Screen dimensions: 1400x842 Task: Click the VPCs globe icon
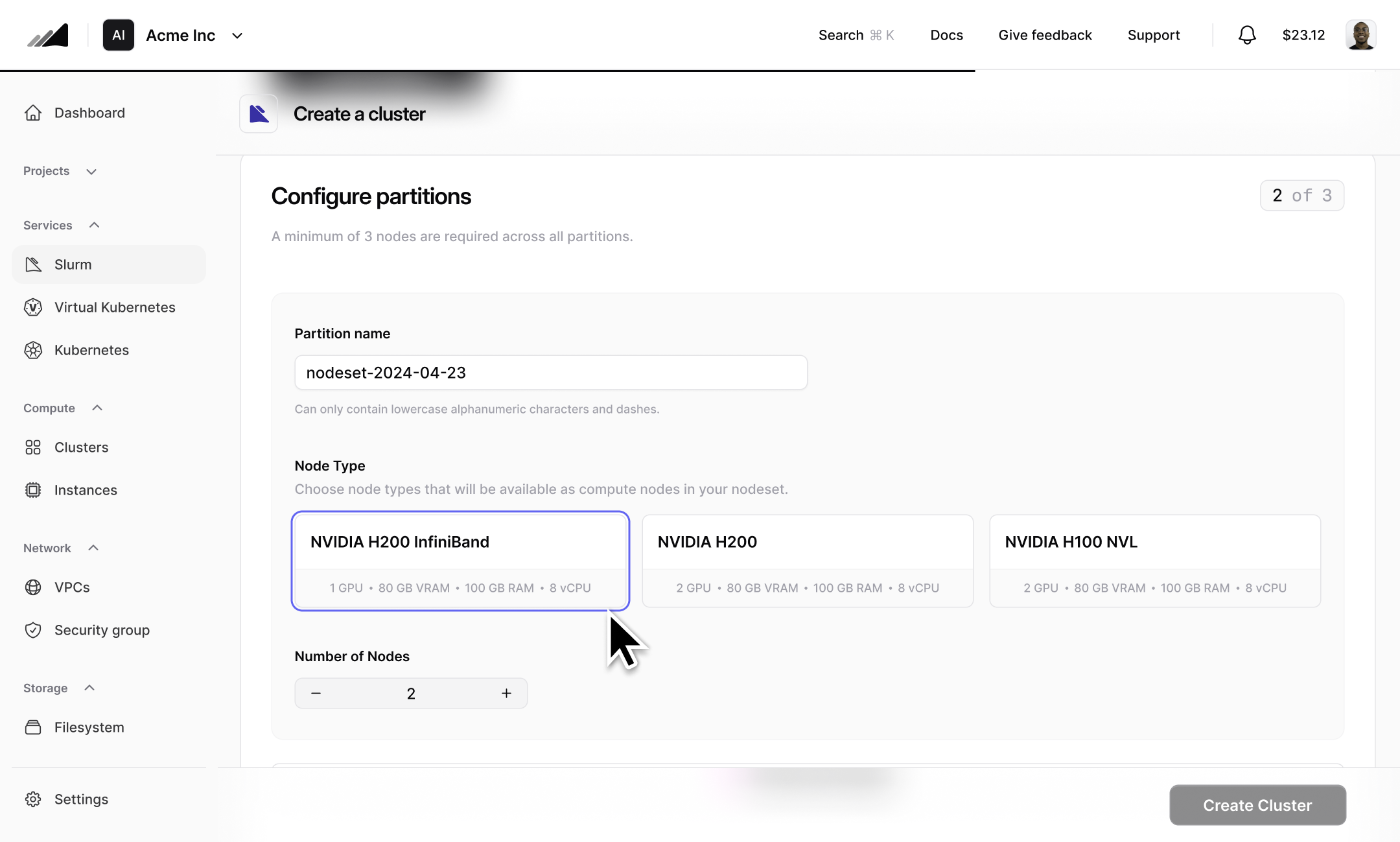coord(33,587)
